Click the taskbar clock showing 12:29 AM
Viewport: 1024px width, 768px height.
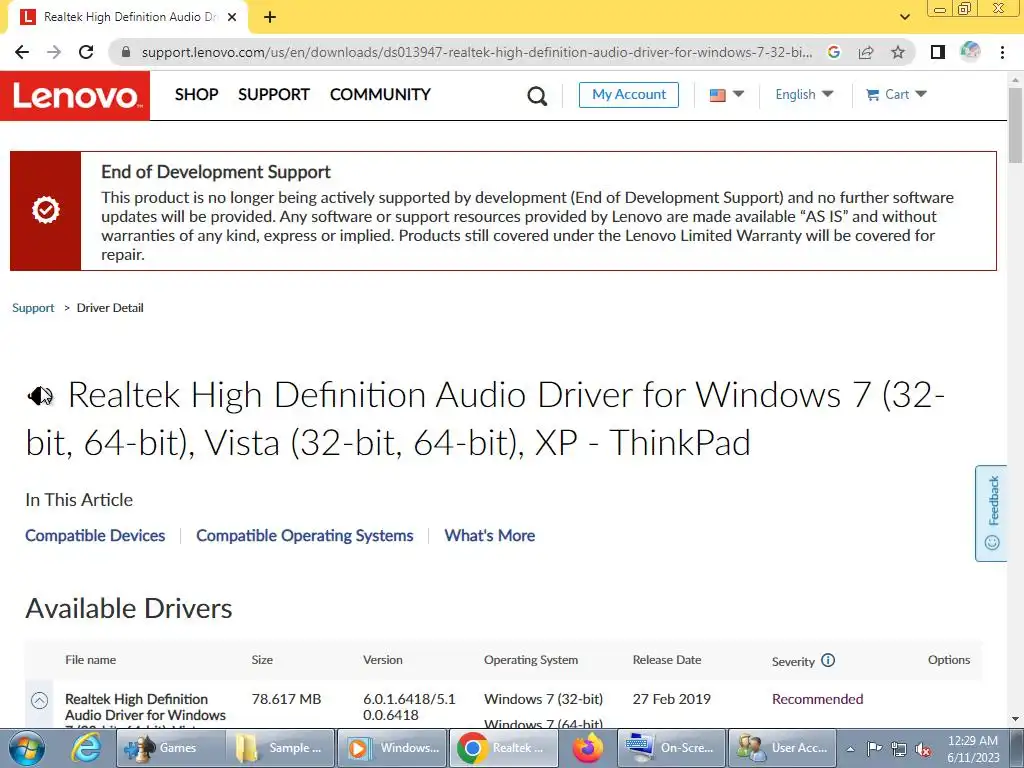972,749
